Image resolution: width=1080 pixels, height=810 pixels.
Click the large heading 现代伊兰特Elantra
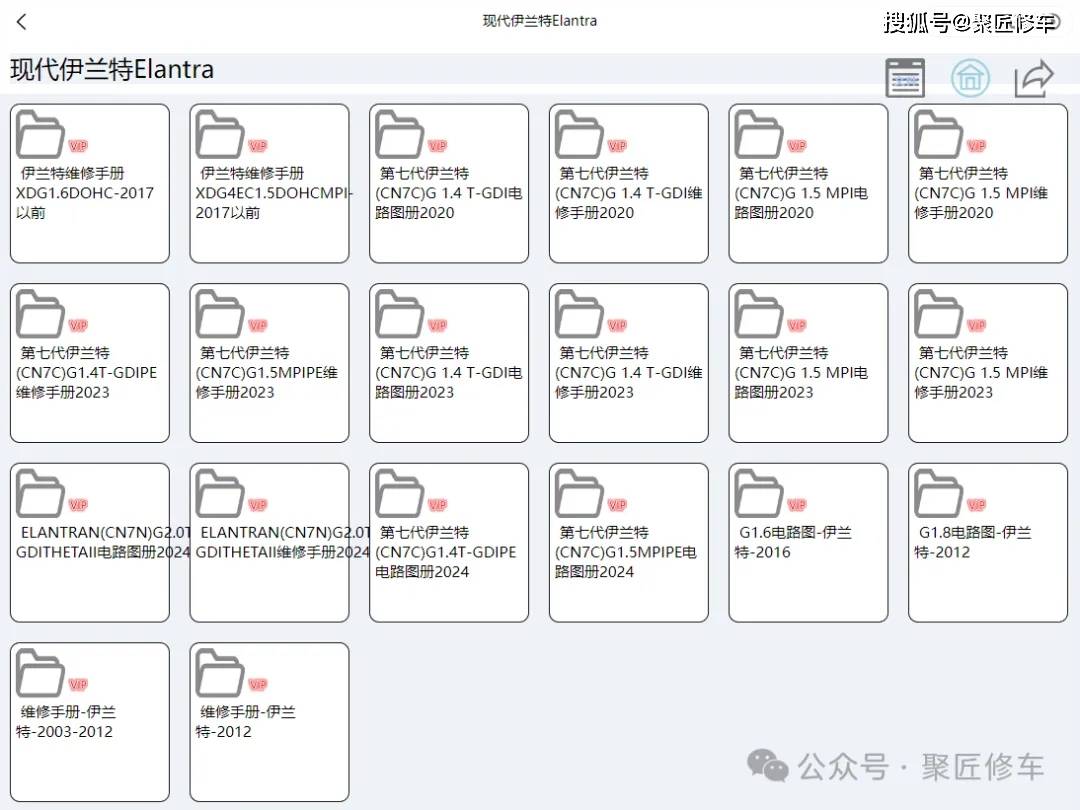coord(112,70)
